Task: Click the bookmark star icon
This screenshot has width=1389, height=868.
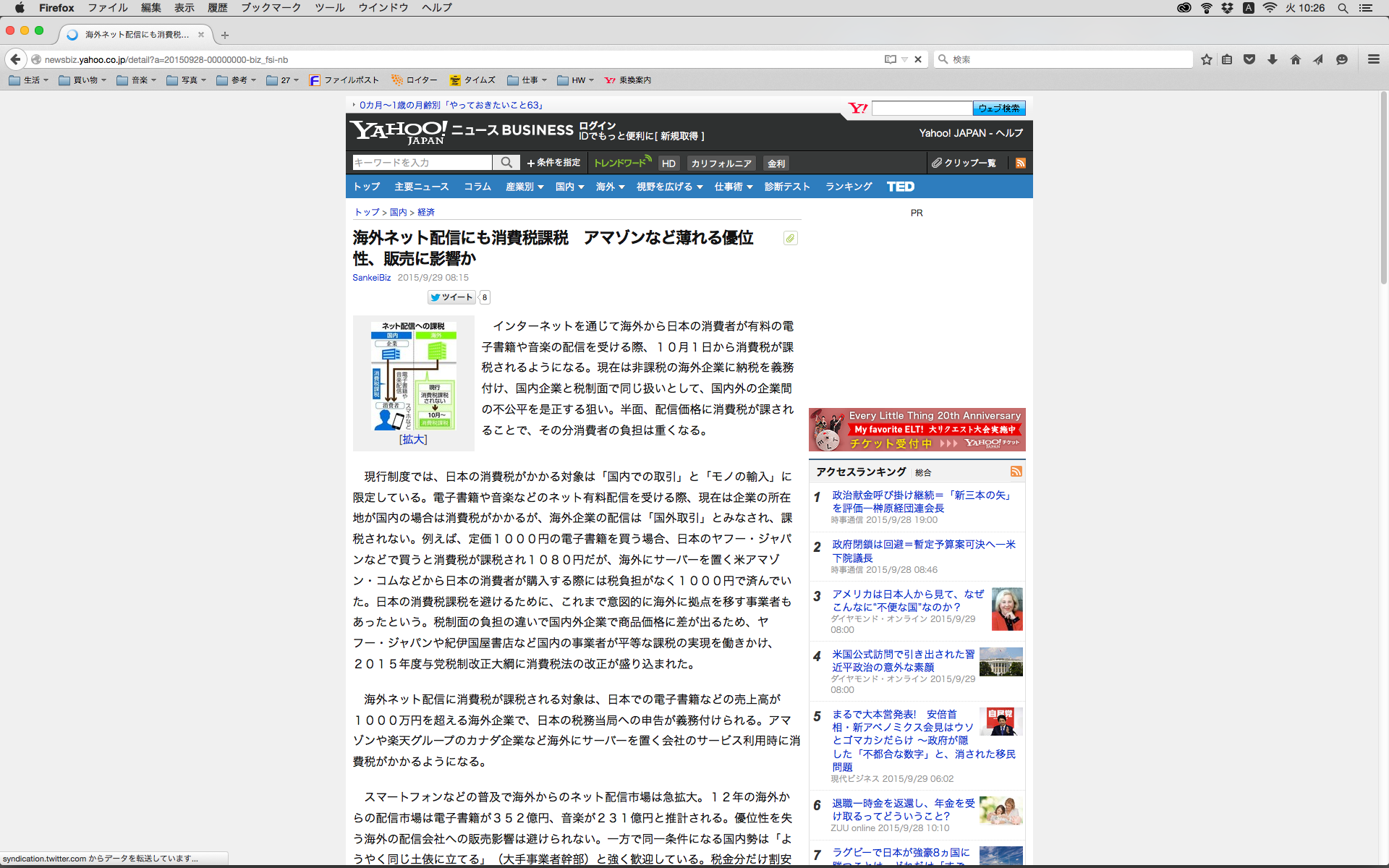Action: [1206, 59]
